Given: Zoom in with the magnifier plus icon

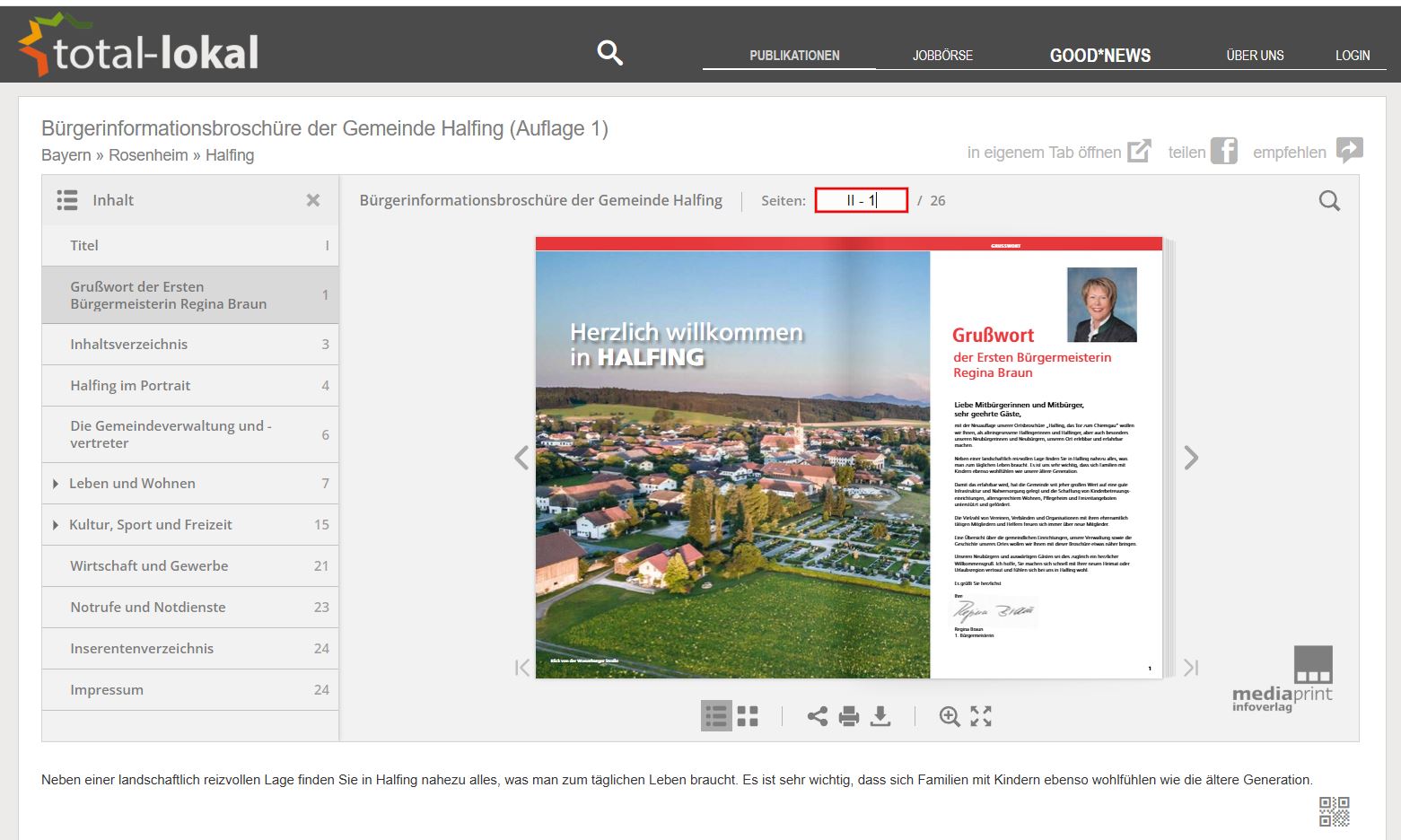Looking at the screenshot, I should click(949, 716).
